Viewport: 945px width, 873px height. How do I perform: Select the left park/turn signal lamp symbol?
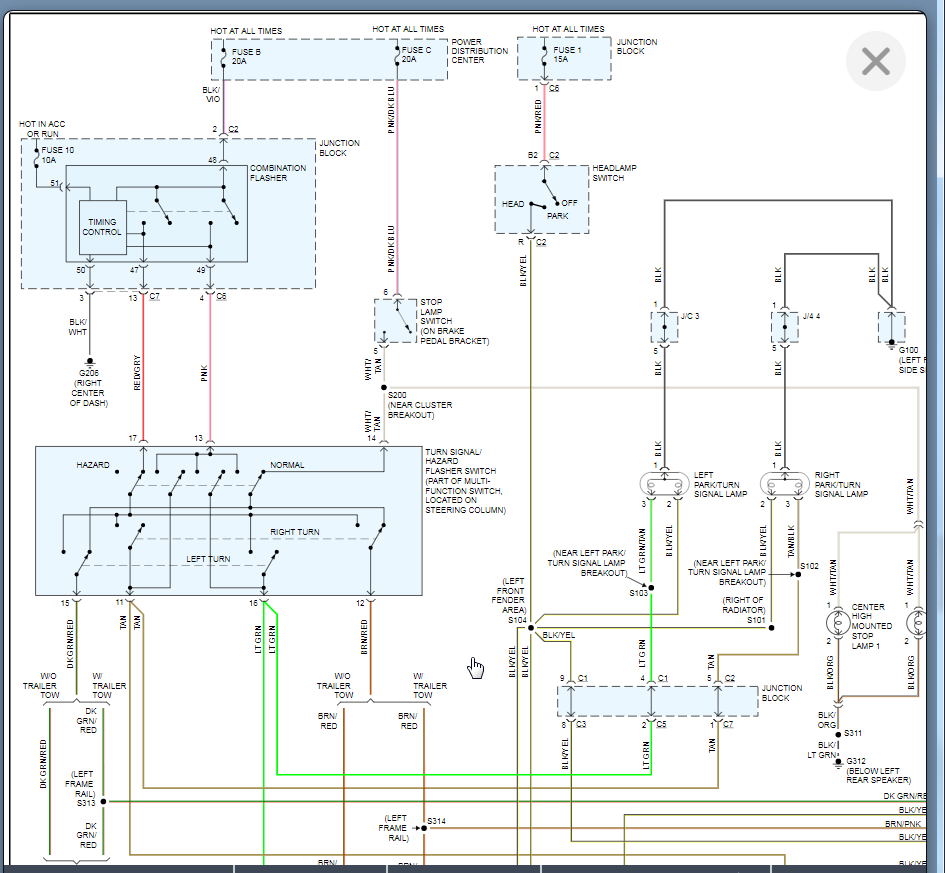point(661,485)
